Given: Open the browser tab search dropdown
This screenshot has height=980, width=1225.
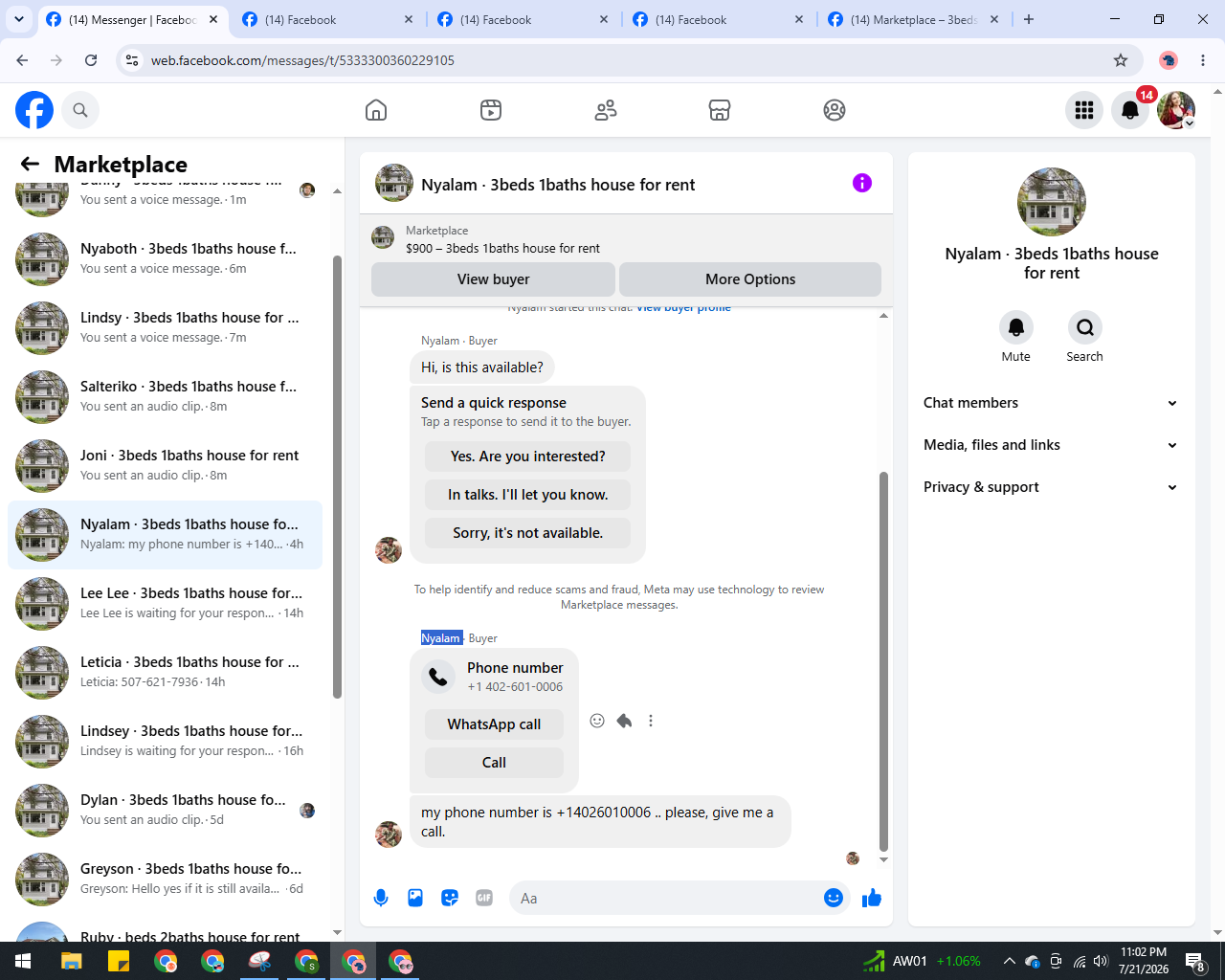Looking at the screenshot, I should [19, 19].
